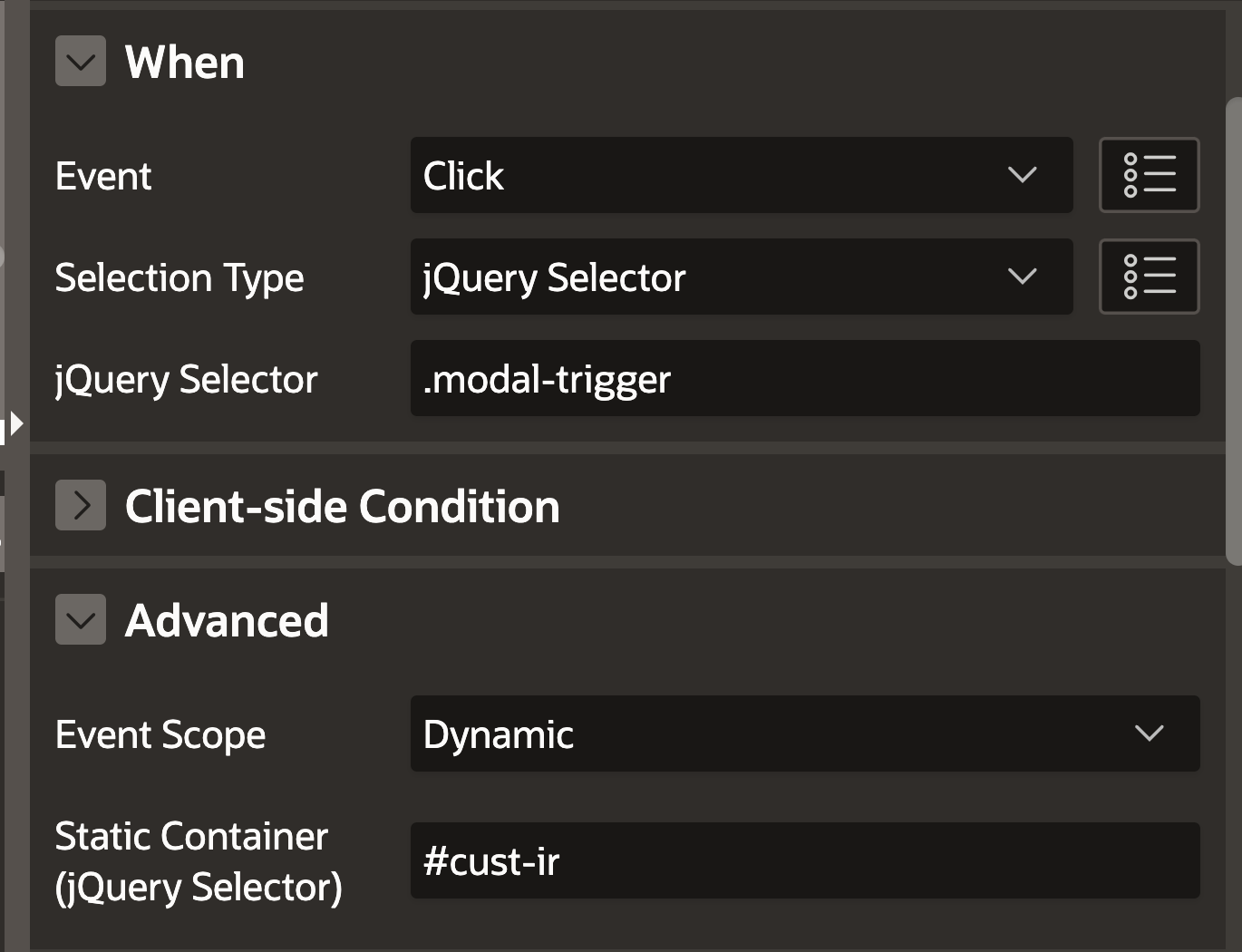Click the Static Container (jQuery Selector) label
Image resolution: width=1242 pixels, height=952 pixels.
click(x=198, y=861)
